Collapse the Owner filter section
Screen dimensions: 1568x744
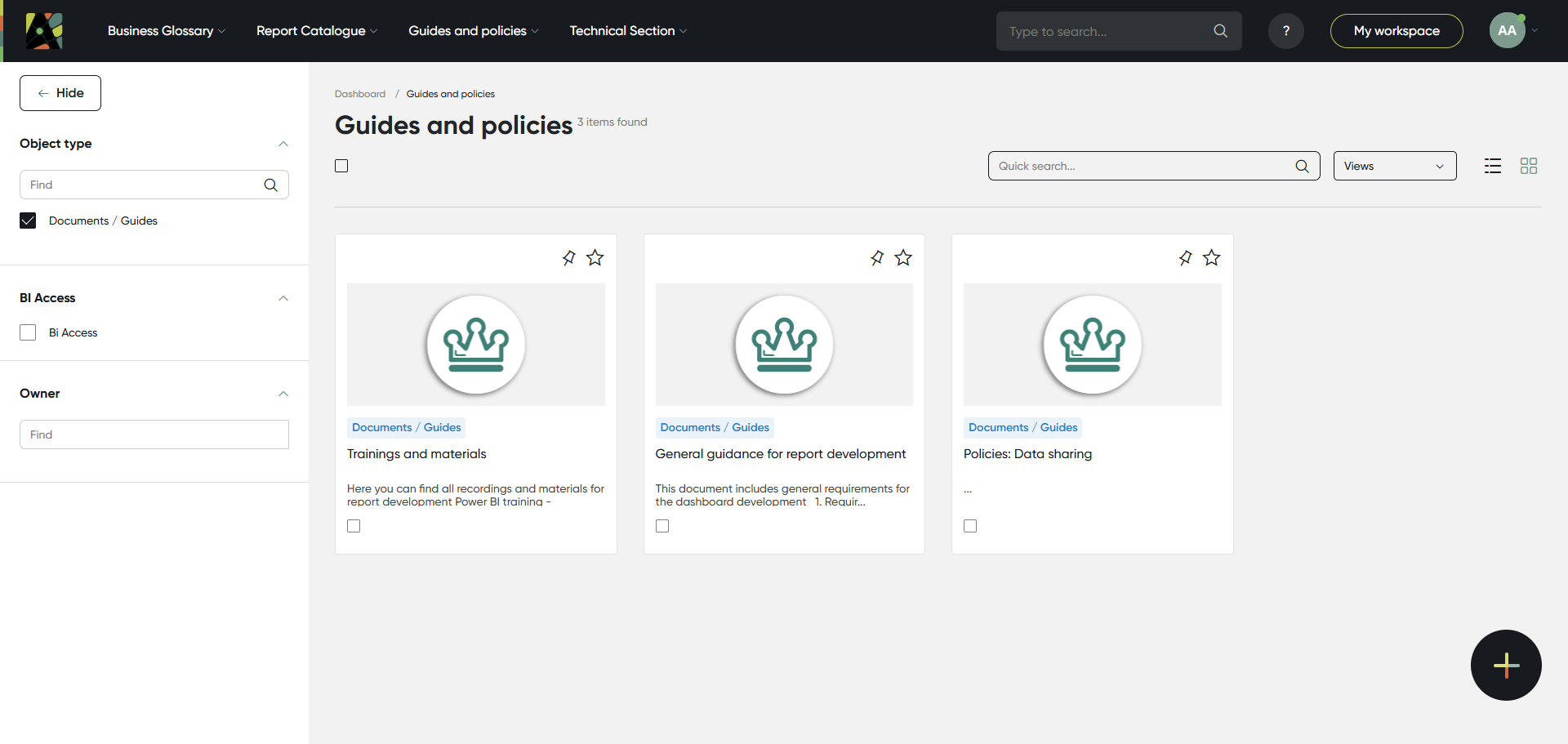[x=283, y=394]
